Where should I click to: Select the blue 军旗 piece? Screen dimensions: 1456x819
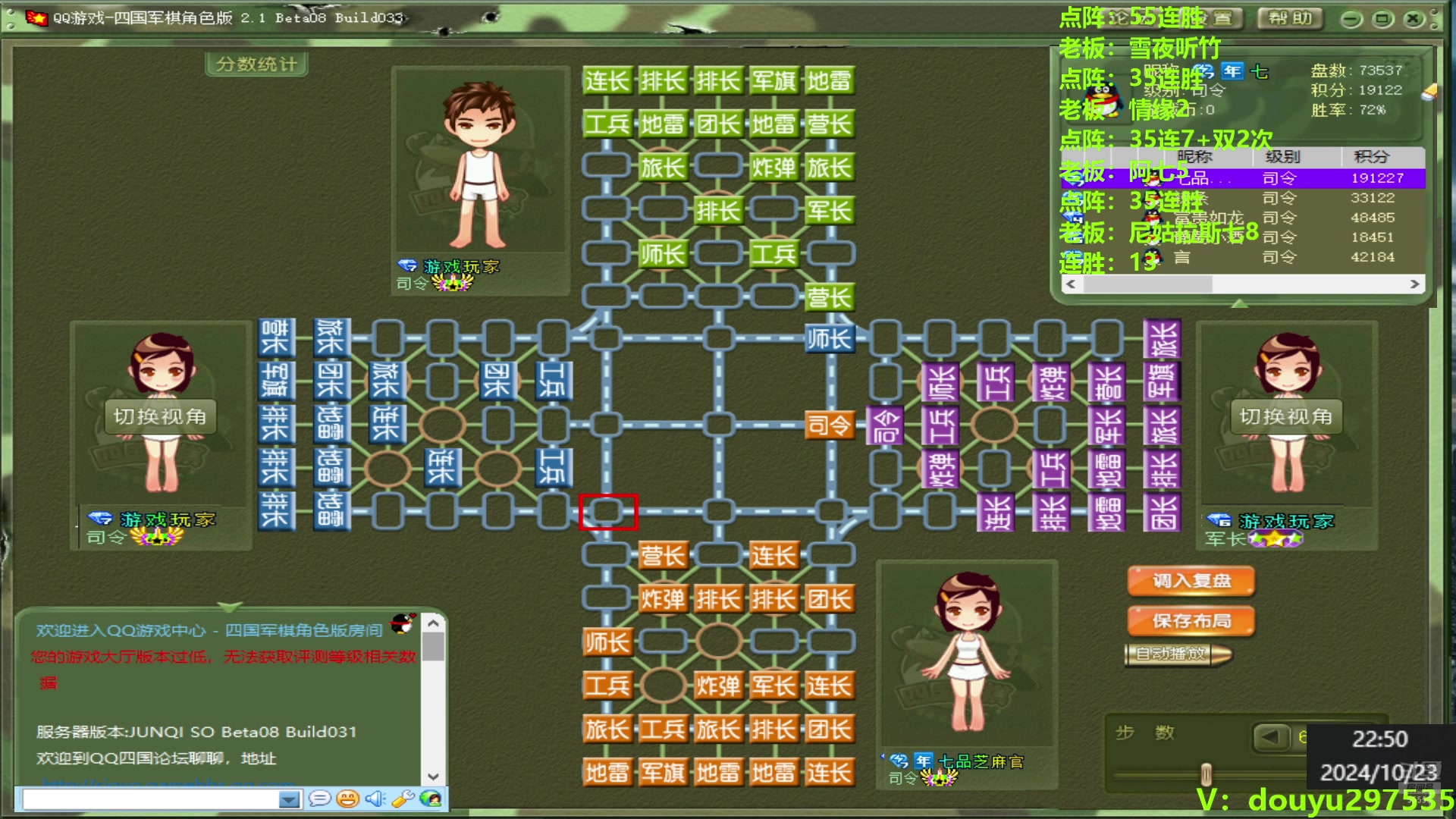275,381
